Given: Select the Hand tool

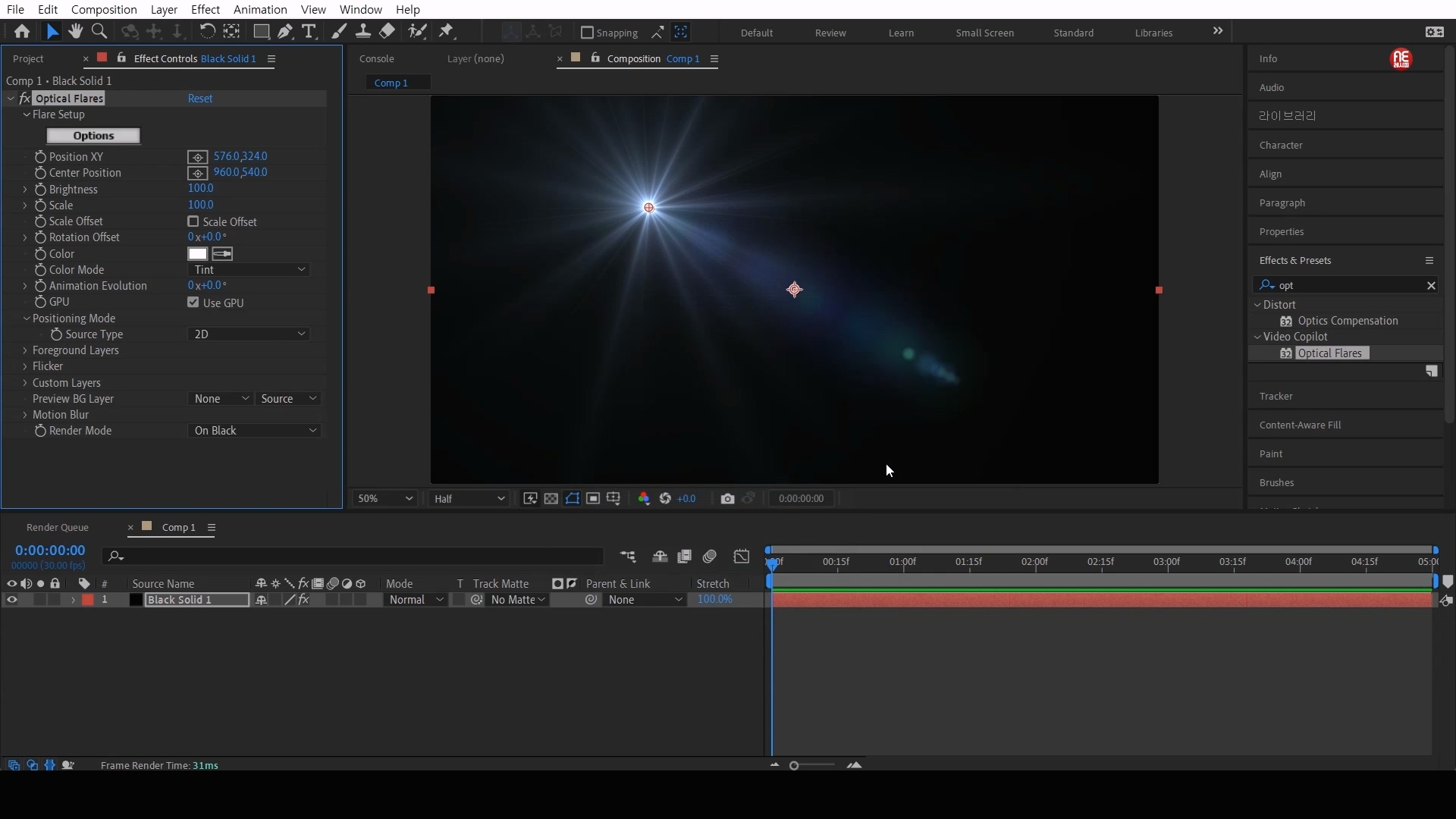Looking at the screenshot, I should (75, 31).
